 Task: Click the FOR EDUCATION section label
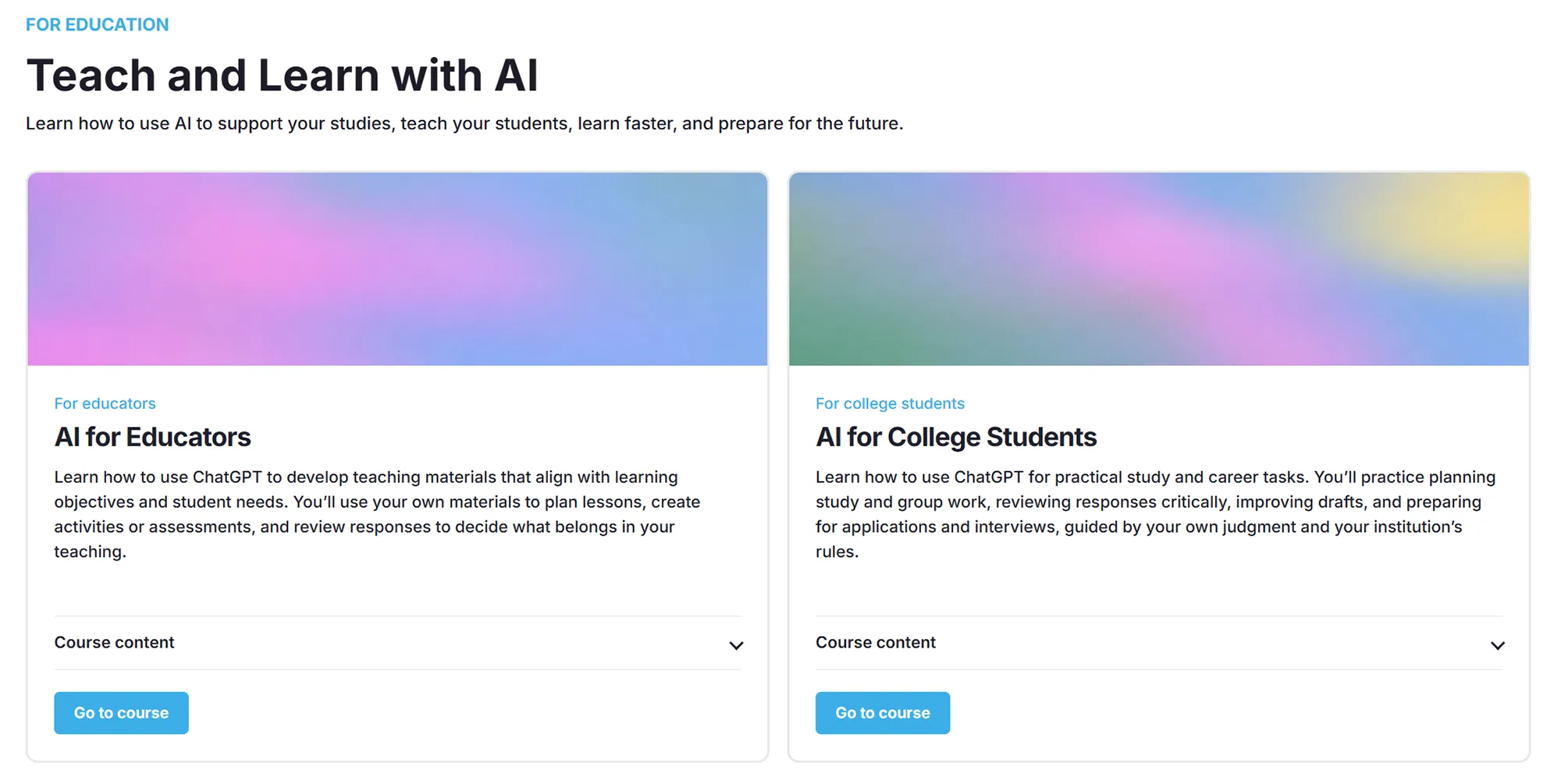[97, 24]
